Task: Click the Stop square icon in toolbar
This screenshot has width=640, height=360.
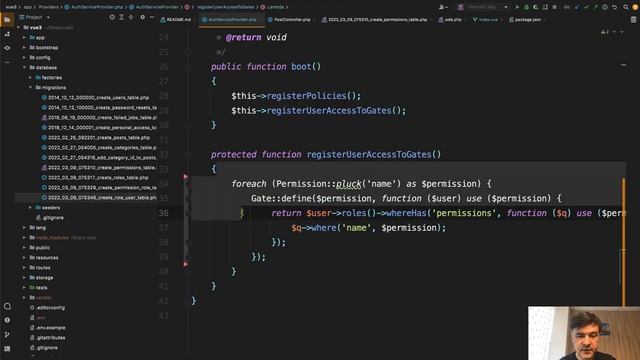Action: [554, 7]
